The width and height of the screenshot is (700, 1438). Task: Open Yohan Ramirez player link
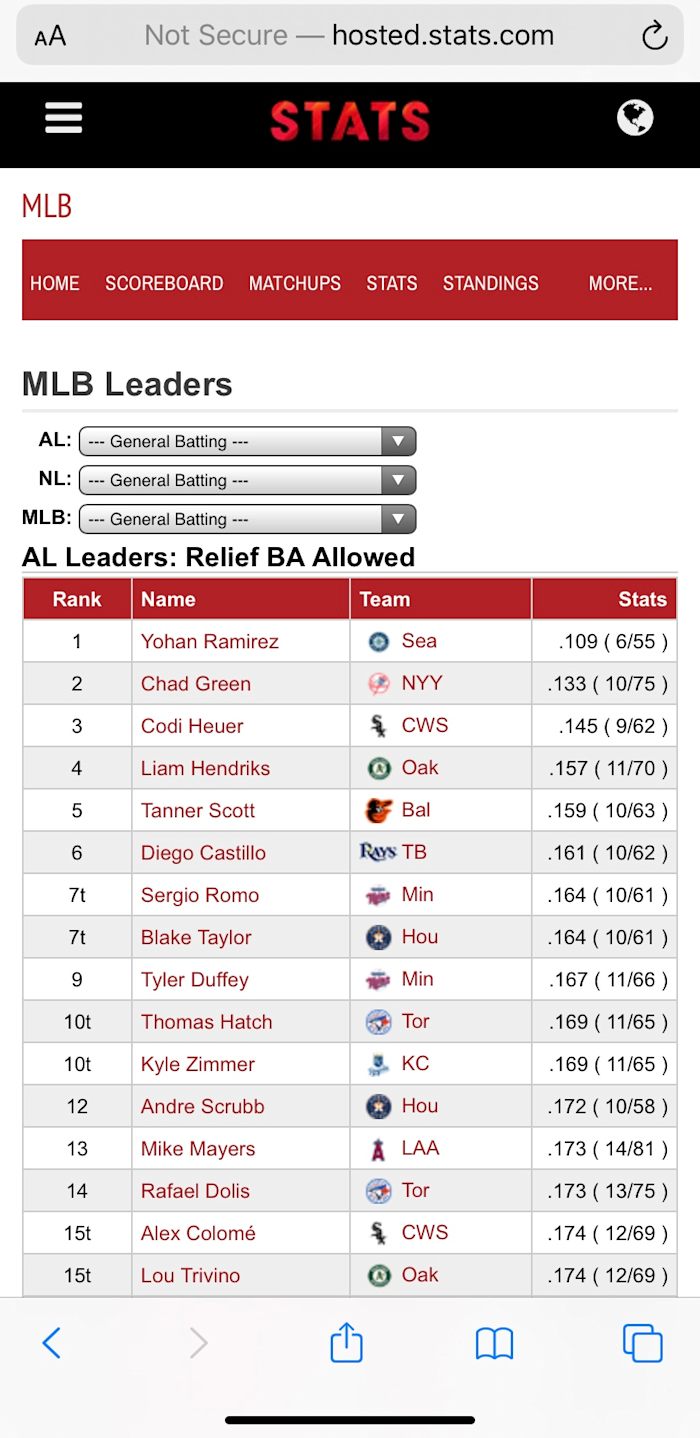(x=210, y=642)
